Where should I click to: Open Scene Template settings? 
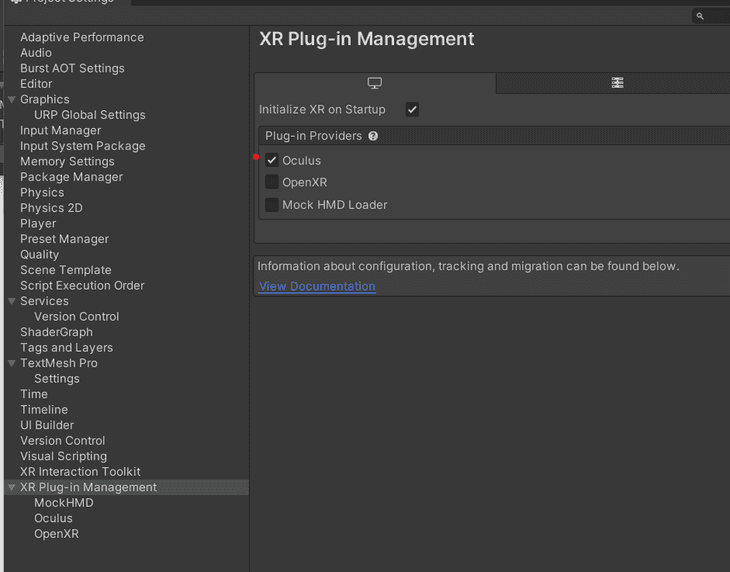pyautogui.click(x=66, y=270)
